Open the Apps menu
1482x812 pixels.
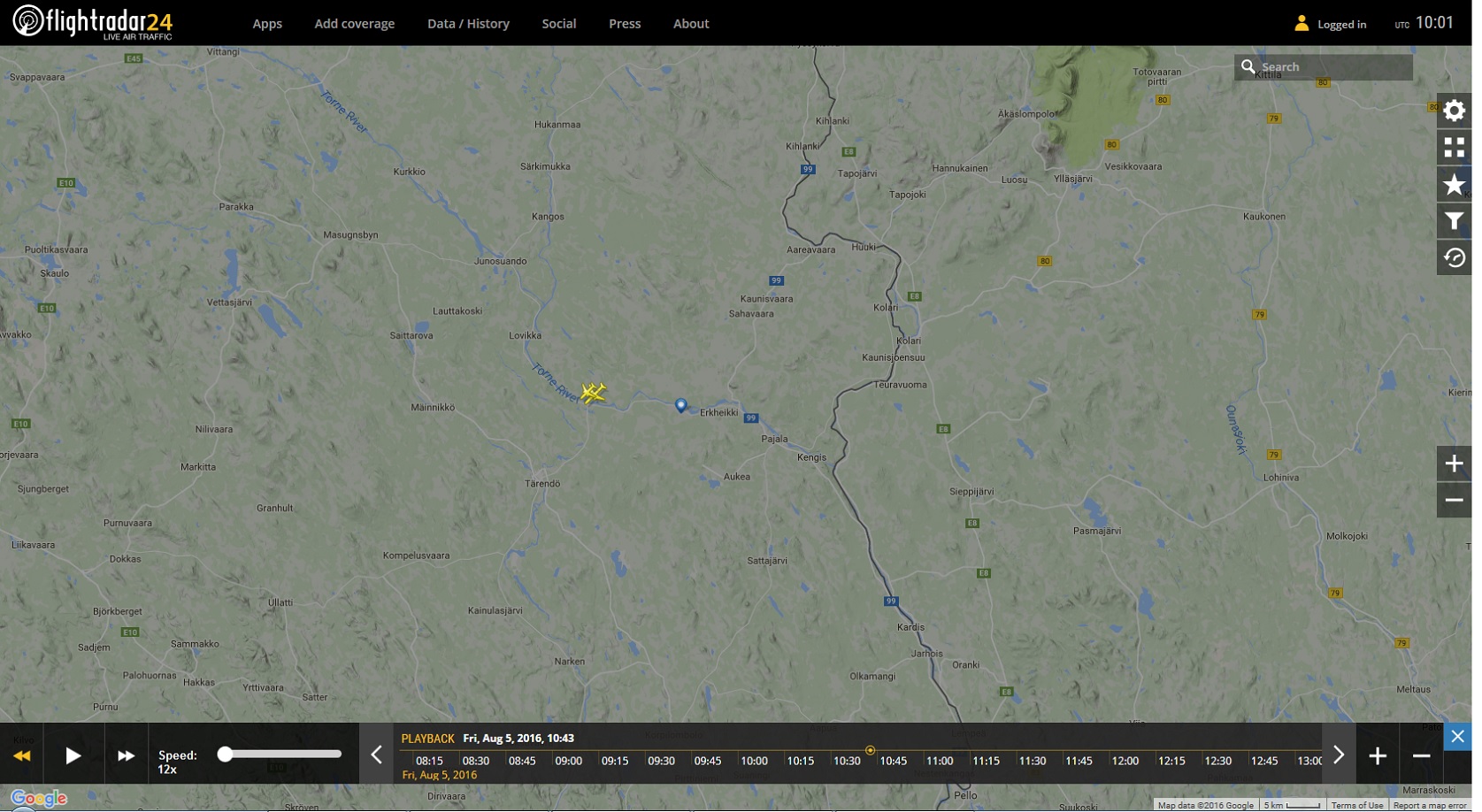tap(269, 24)
